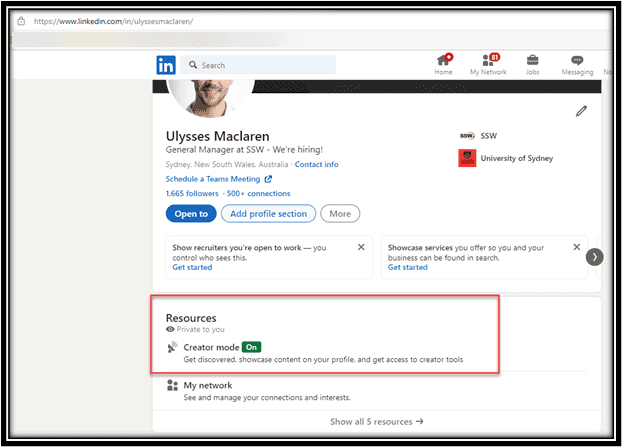Dismiss the open to work card
622x447 pixels.
tap(358, 246)
